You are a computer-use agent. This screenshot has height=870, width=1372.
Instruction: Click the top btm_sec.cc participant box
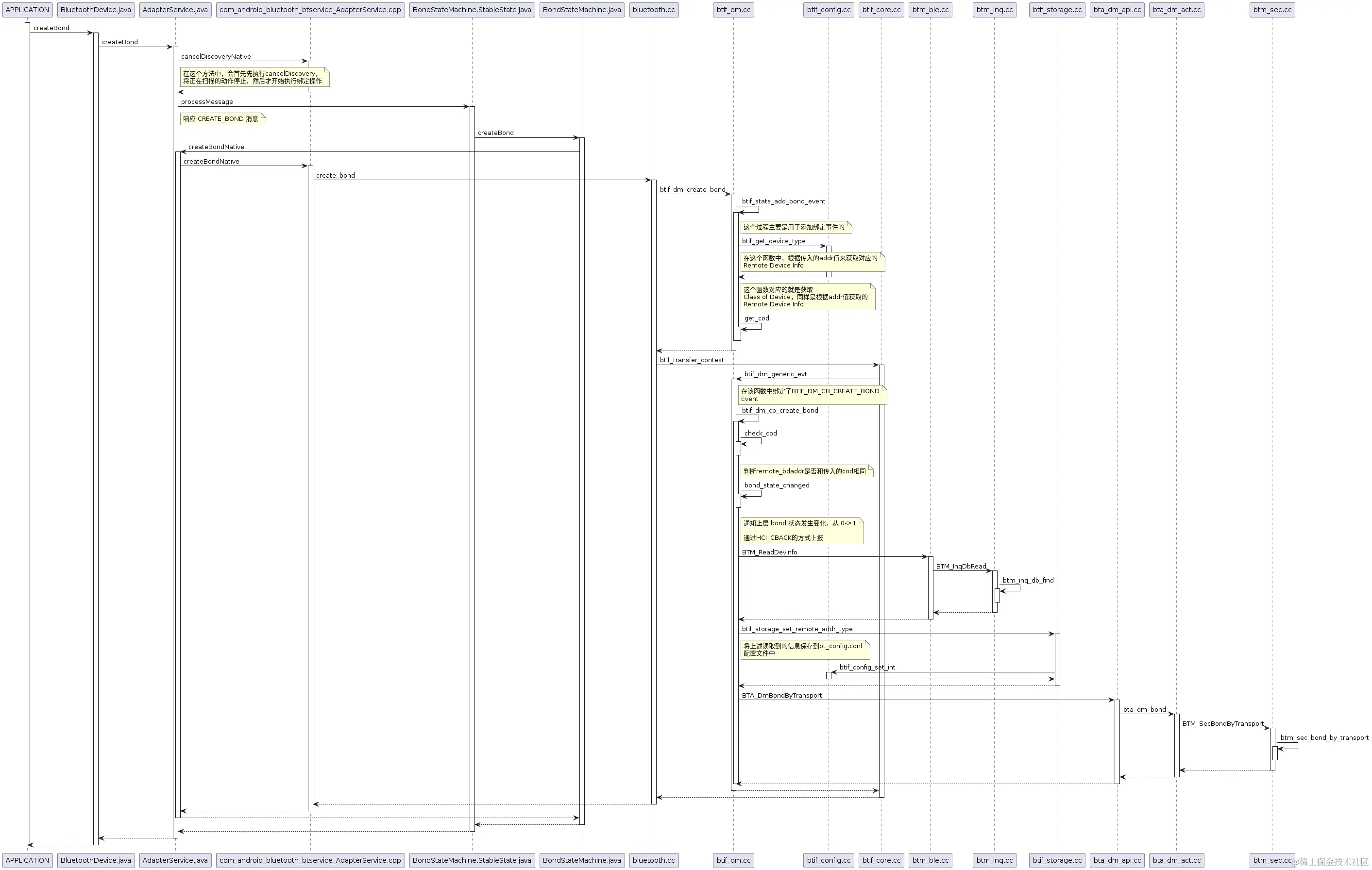[1272, 10]
